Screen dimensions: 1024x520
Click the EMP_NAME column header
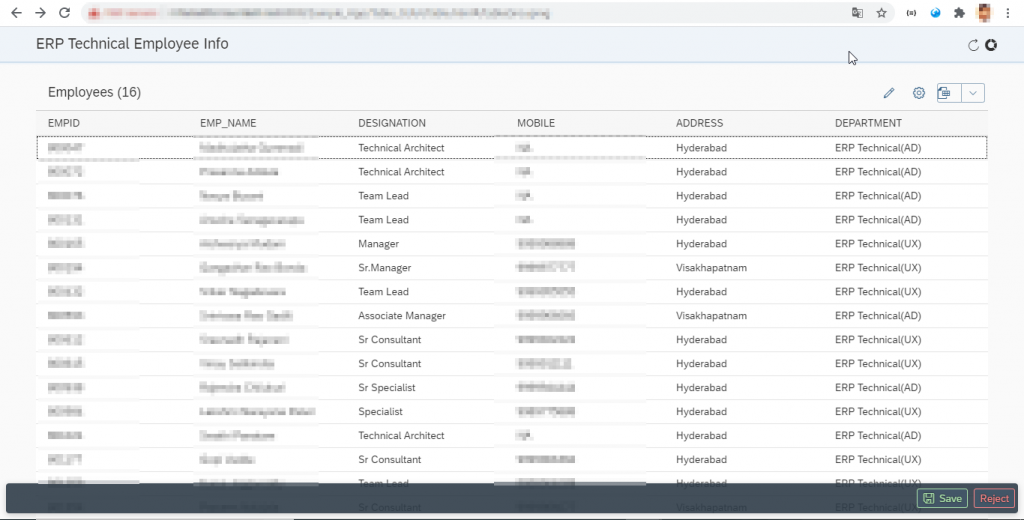[228, 123]
